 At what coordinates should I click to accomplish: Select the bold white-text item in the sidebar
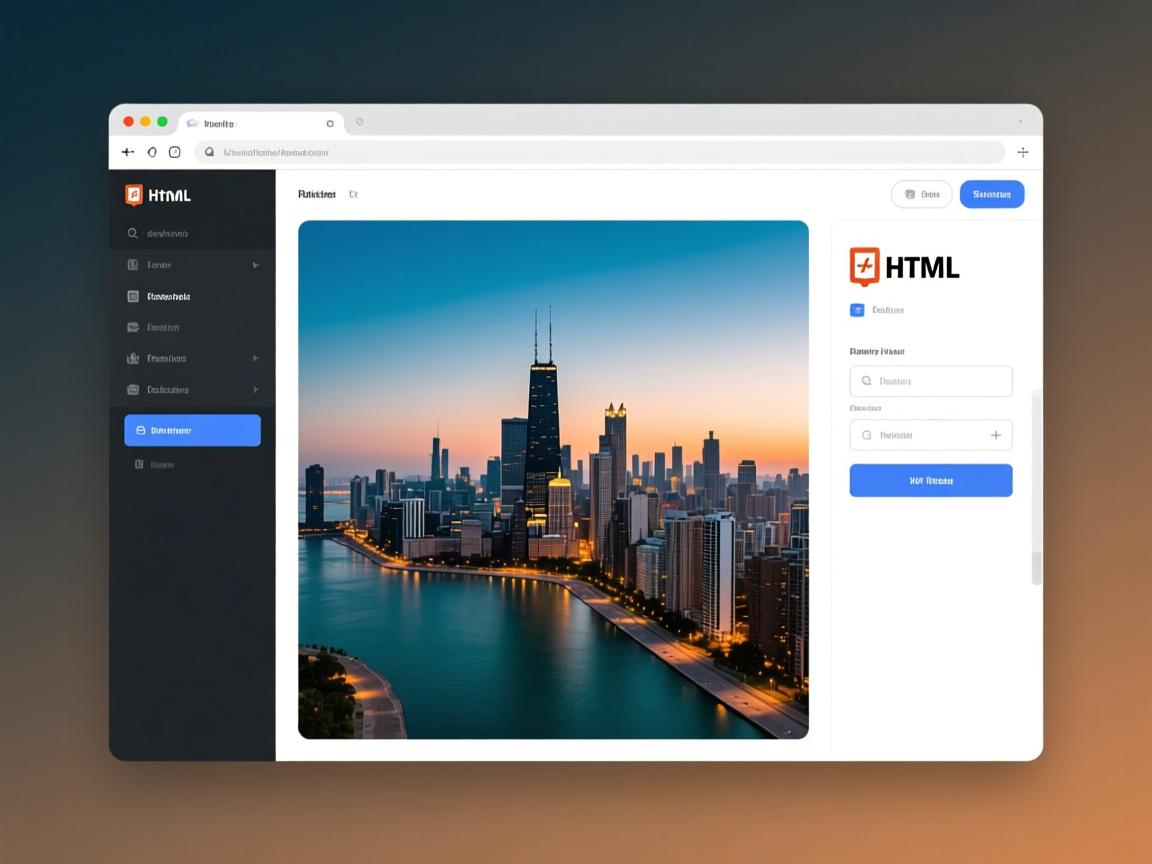click(x=167, y=296)
